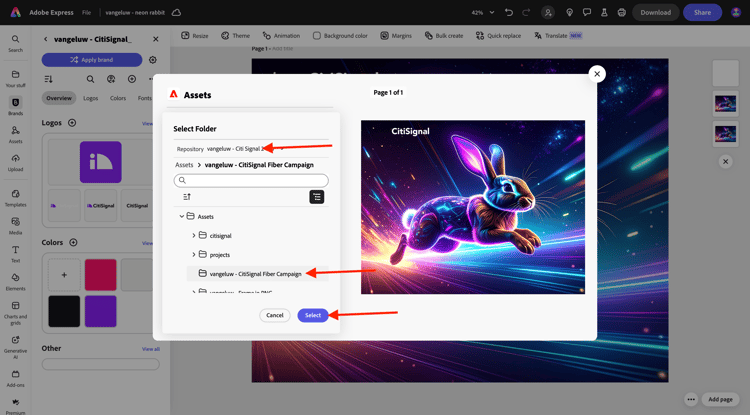Open the Generative AI panel
This screenshot has width=750, height=415.
[15, 347]
